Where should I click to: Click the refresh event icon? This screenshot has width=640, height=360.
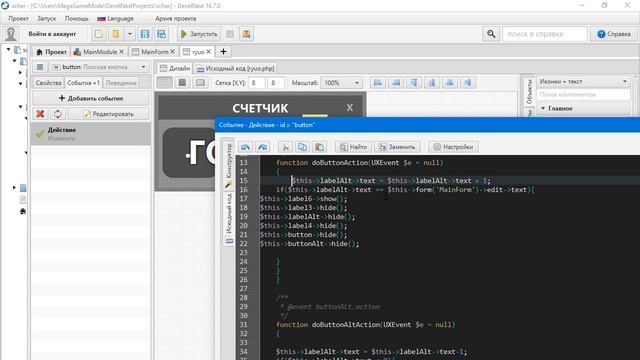pyautogui.click(x=58, y=114)
